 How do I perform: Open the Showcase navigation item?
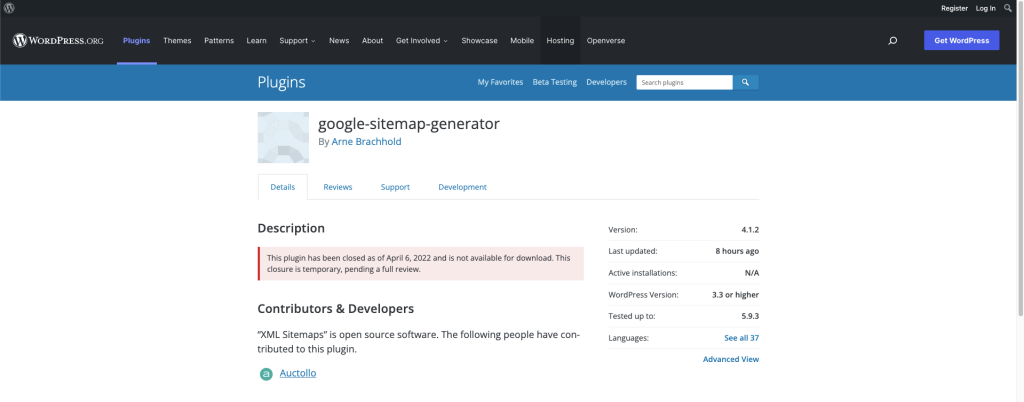coord(479,40)
